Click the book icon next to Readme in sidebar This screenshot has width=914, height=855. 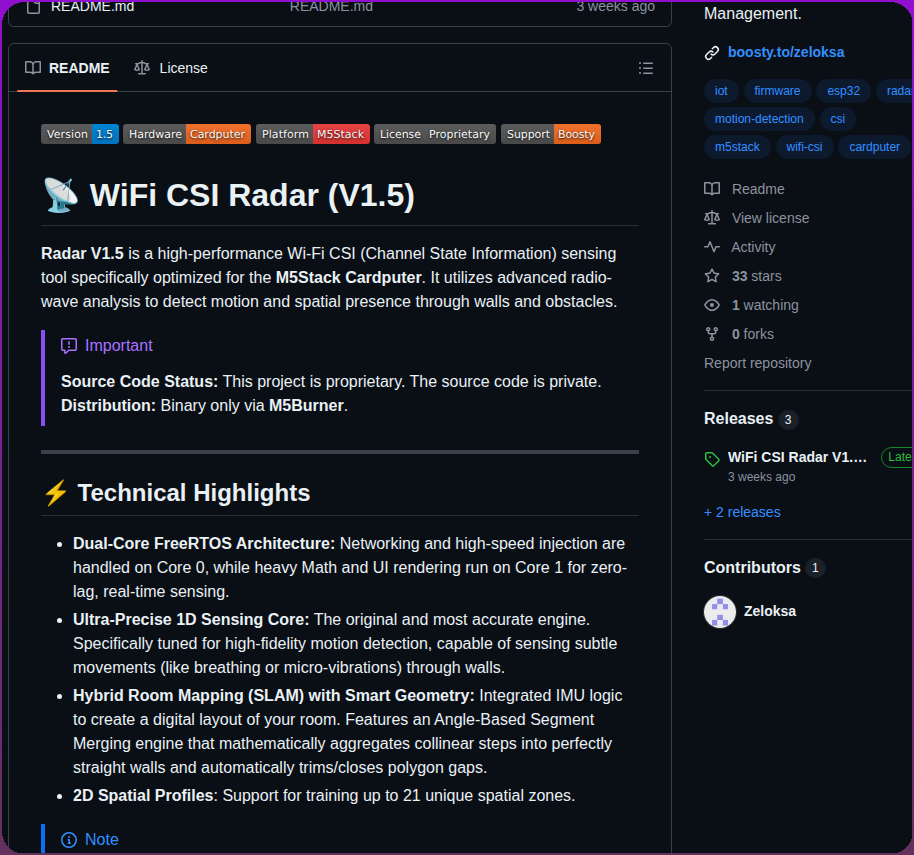click(712, 189)
